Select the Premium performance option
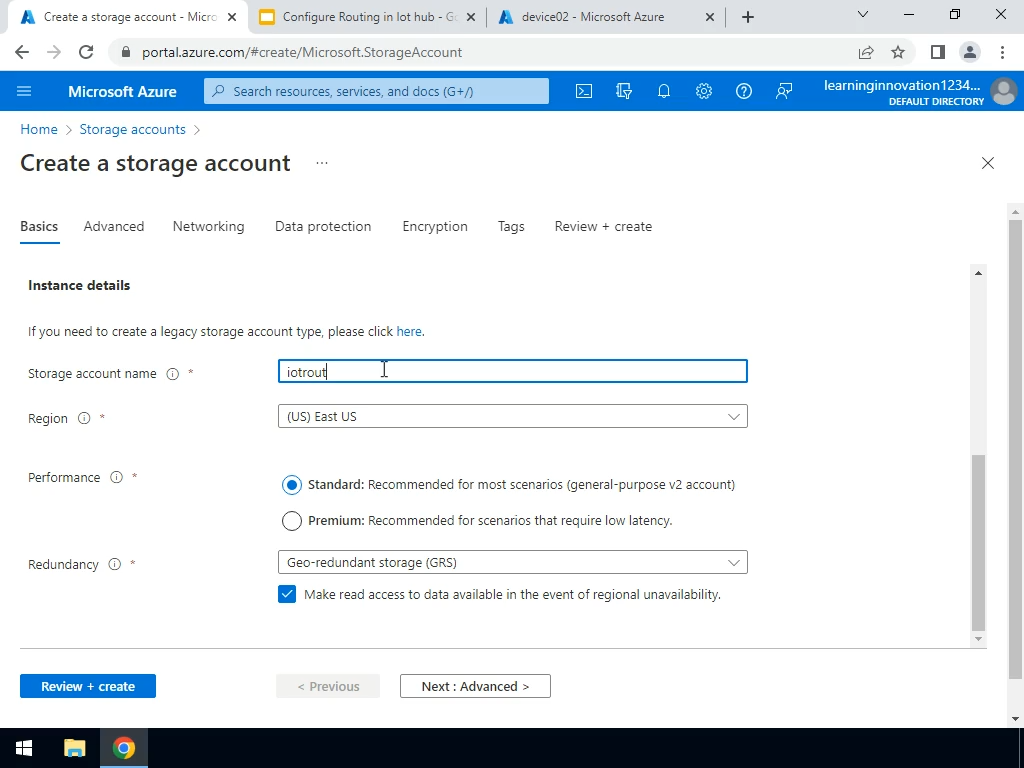1024x768 pixels. pyautogui.click(x=292, y=520)
